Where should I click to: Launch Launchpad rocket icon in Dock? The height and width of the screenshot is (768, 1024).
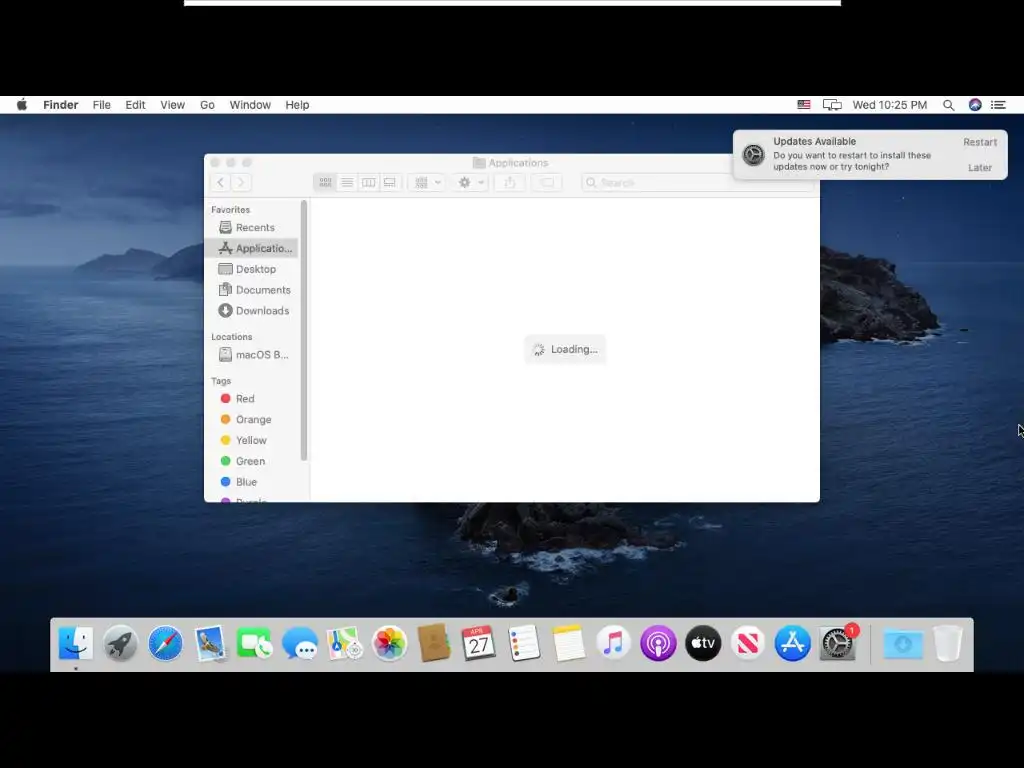tap(120, 643)
